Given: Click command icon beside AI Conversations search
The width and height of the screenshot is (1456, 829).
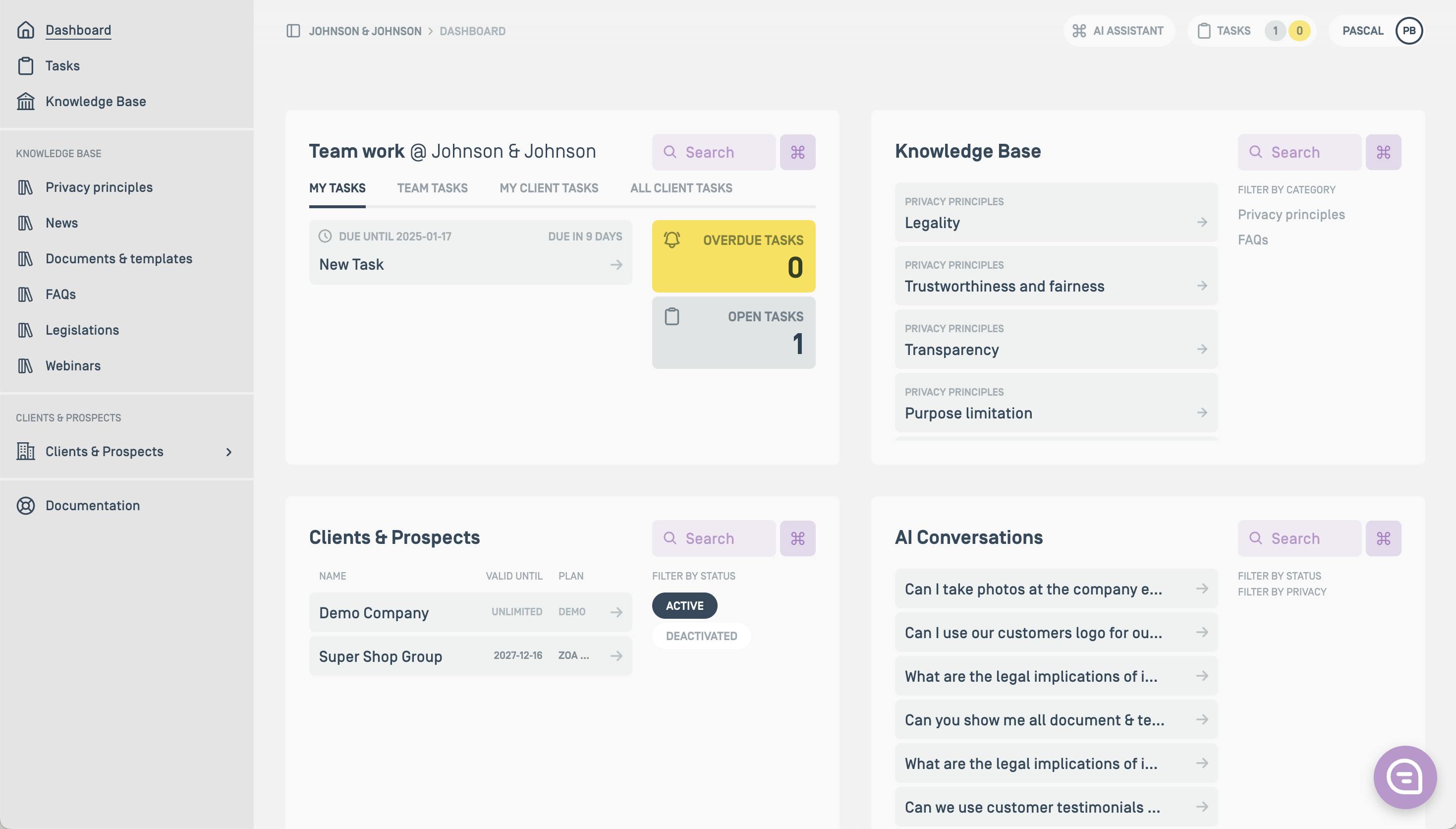Looking at the screenshot, I should (x=1383, y=538).
